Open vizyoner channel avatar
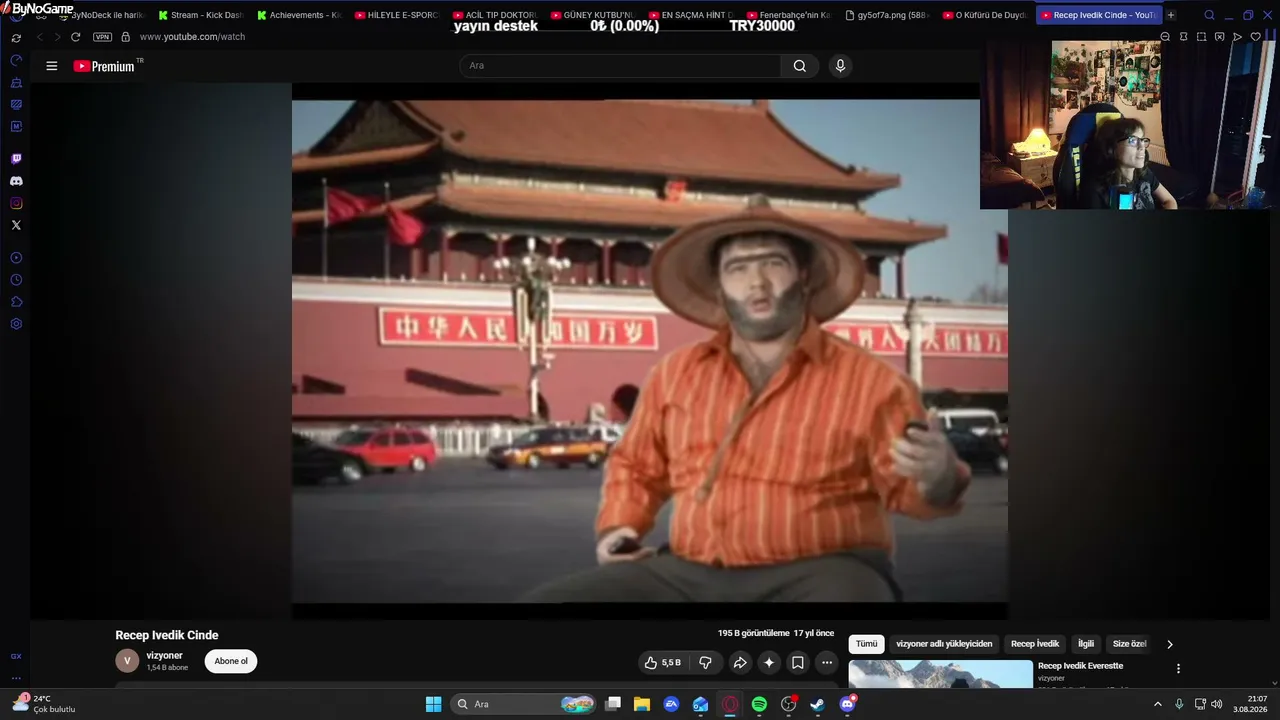The image size is (1280, 720). (x=127, y=661)
